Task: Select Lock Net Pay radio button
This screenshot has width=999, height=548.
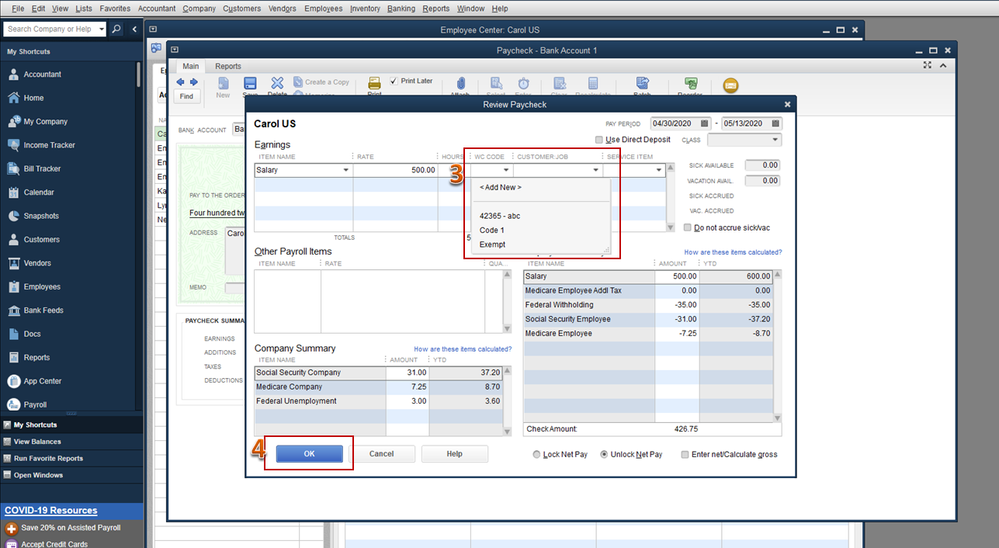Action: [536, 454]
